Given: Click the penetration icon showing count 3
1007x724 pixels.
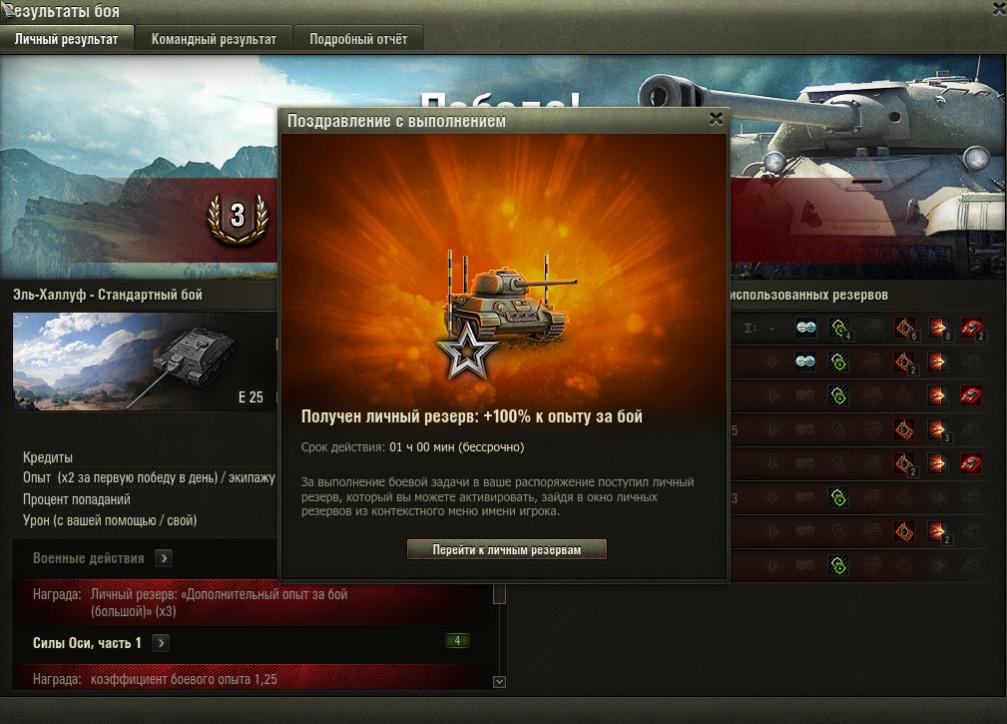Looking at the screenshot, I should coord(938,430).
